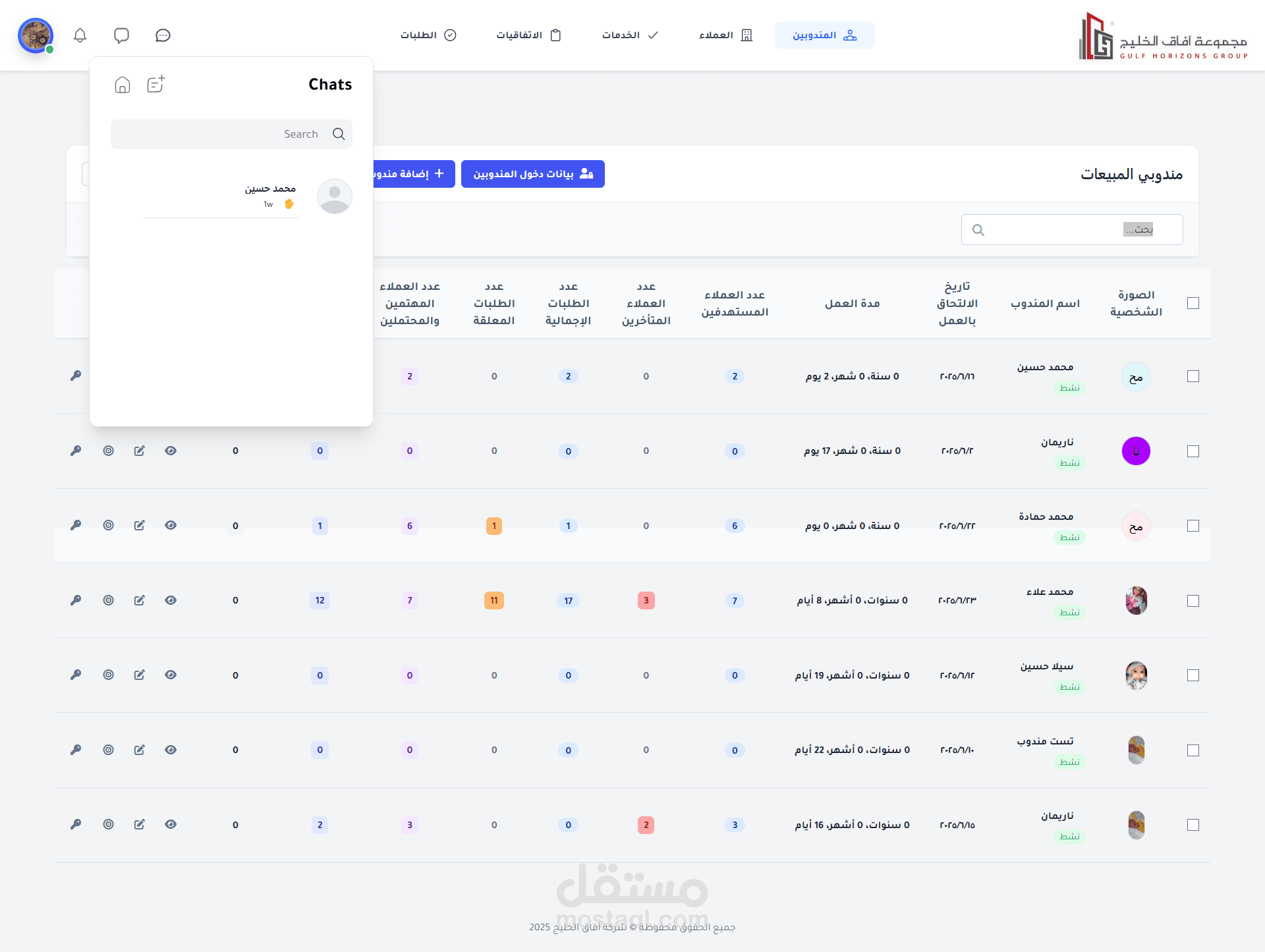The width and height of the screenshot is (1265, 952).
Task: Click the new chat compose icon
Action: 155,84
